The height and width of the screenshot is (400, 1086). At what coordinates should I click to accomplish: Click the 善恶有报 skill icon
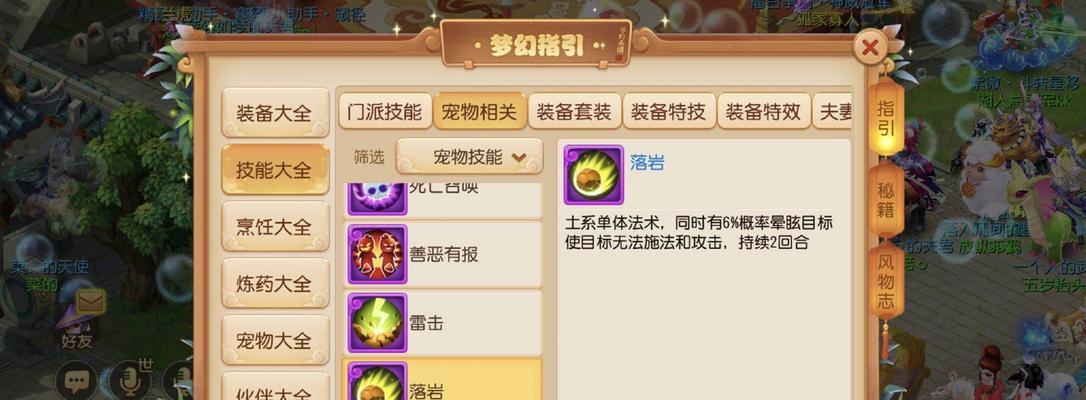click(x=377, y=254)
